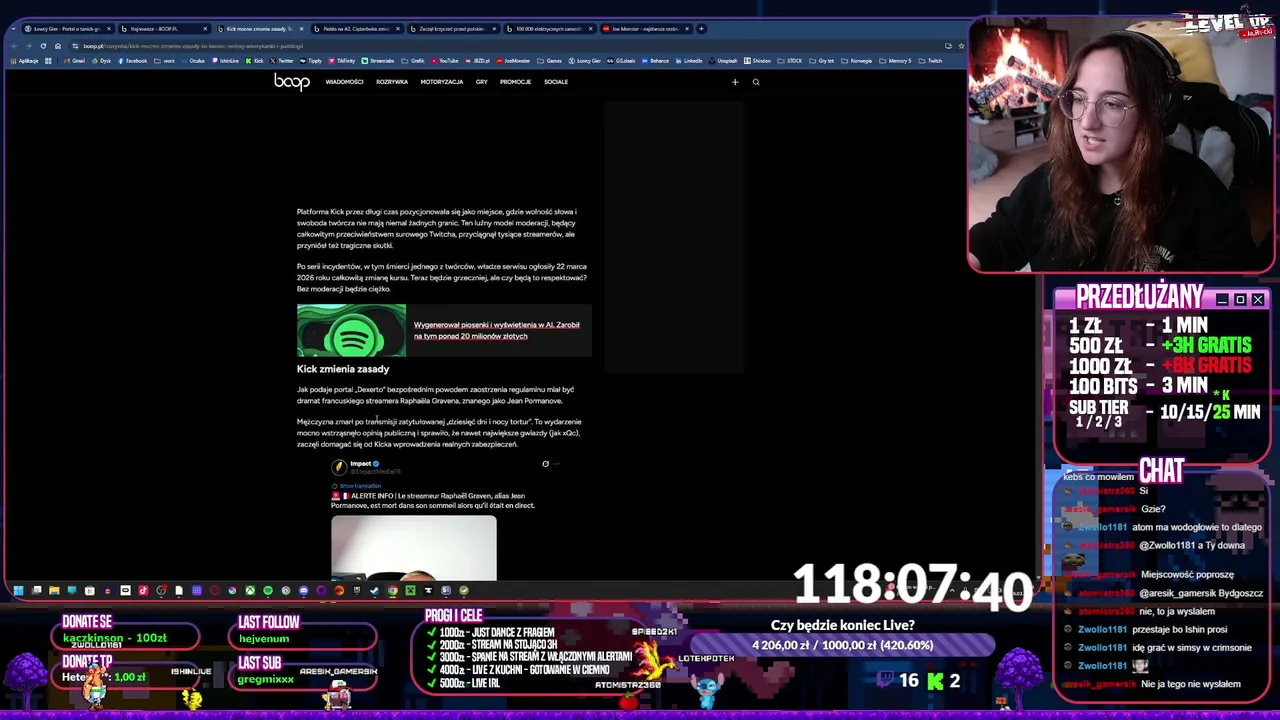The height and width of the screenshot is (720, 1280).
Task: Close the Kick mocno zmienia zasady tab
Action: click(301, 29)
